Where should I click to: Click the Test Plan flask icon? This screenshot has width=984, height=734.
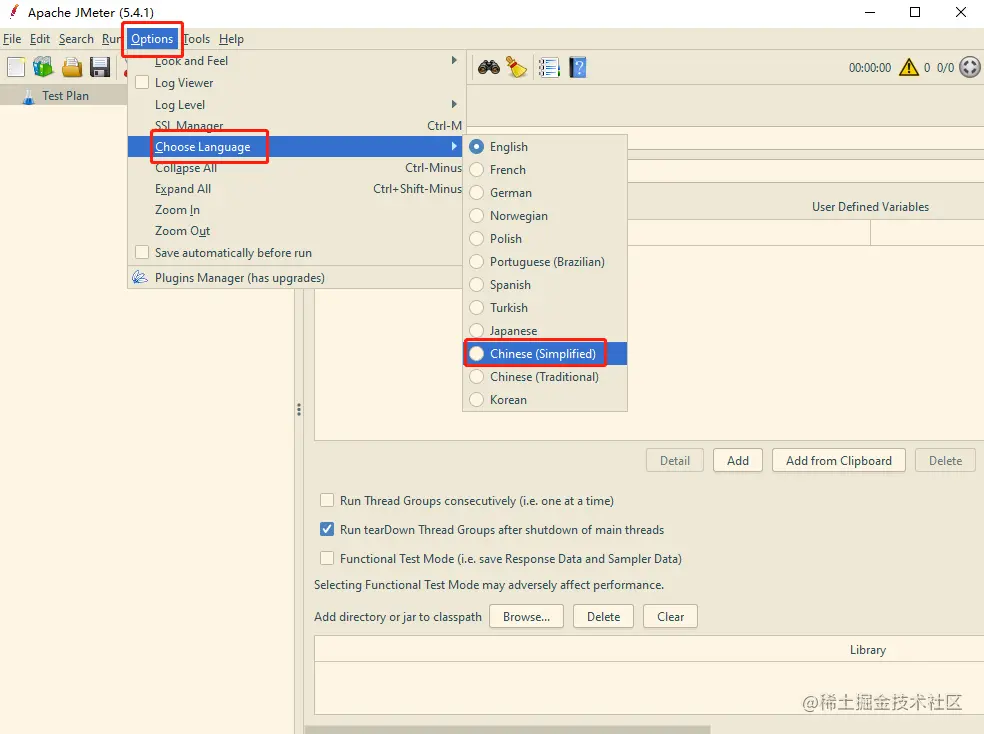coord(28,96)
